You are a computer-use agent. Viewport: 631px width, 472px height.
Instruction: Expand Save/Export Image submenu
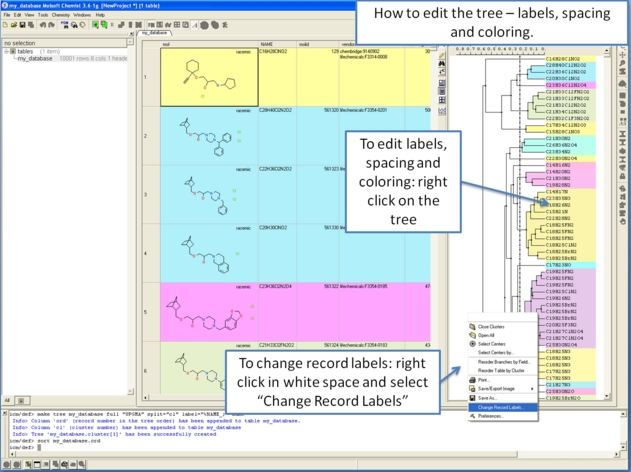pos(497,388)
